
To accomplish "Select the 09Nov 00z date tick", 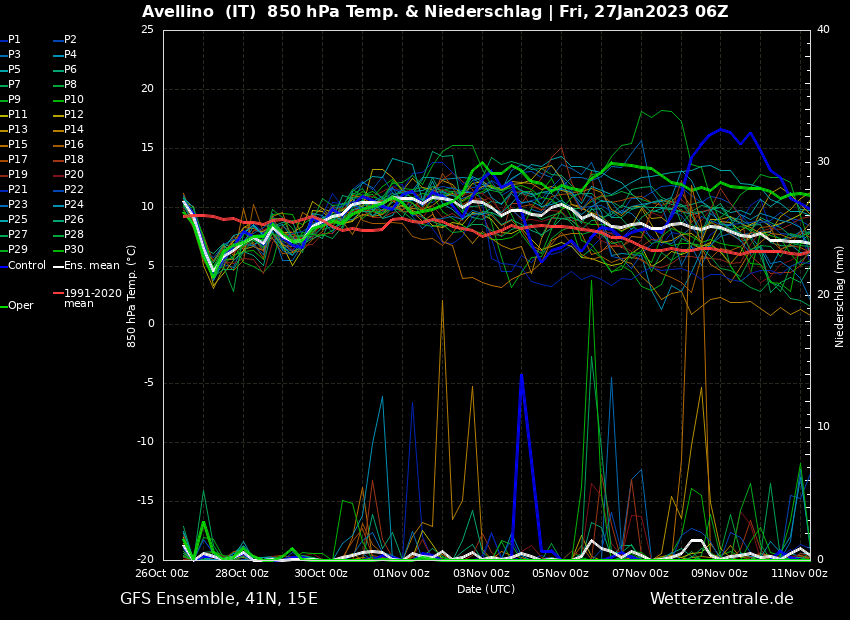I will click(719, 573).
